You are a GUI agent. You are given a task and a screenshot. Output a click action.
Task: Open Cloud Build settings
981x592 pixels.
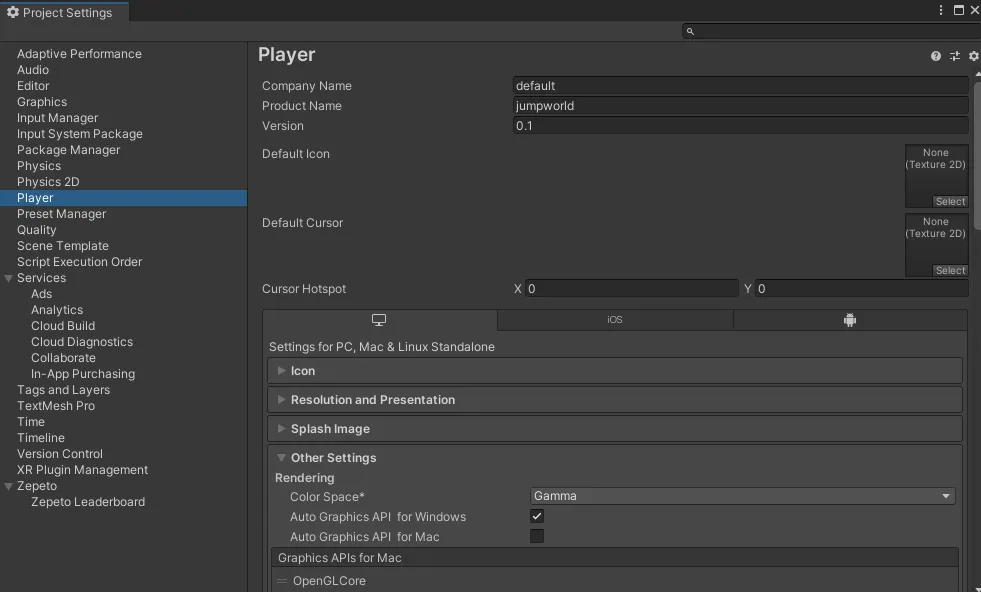click(63, 326)
